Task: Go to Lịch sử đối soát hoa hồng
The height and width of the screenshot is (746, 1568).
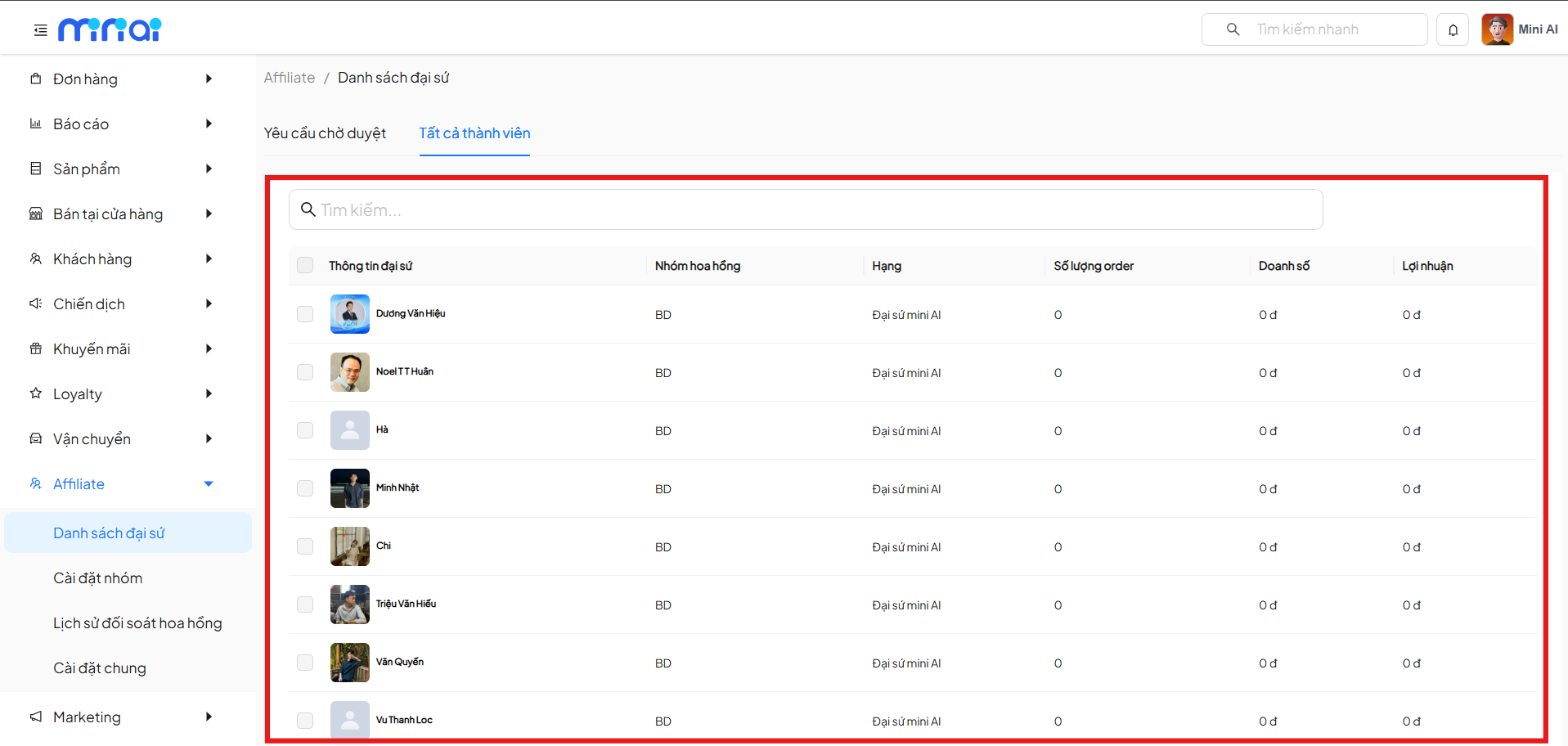Action: pos(137,623)
